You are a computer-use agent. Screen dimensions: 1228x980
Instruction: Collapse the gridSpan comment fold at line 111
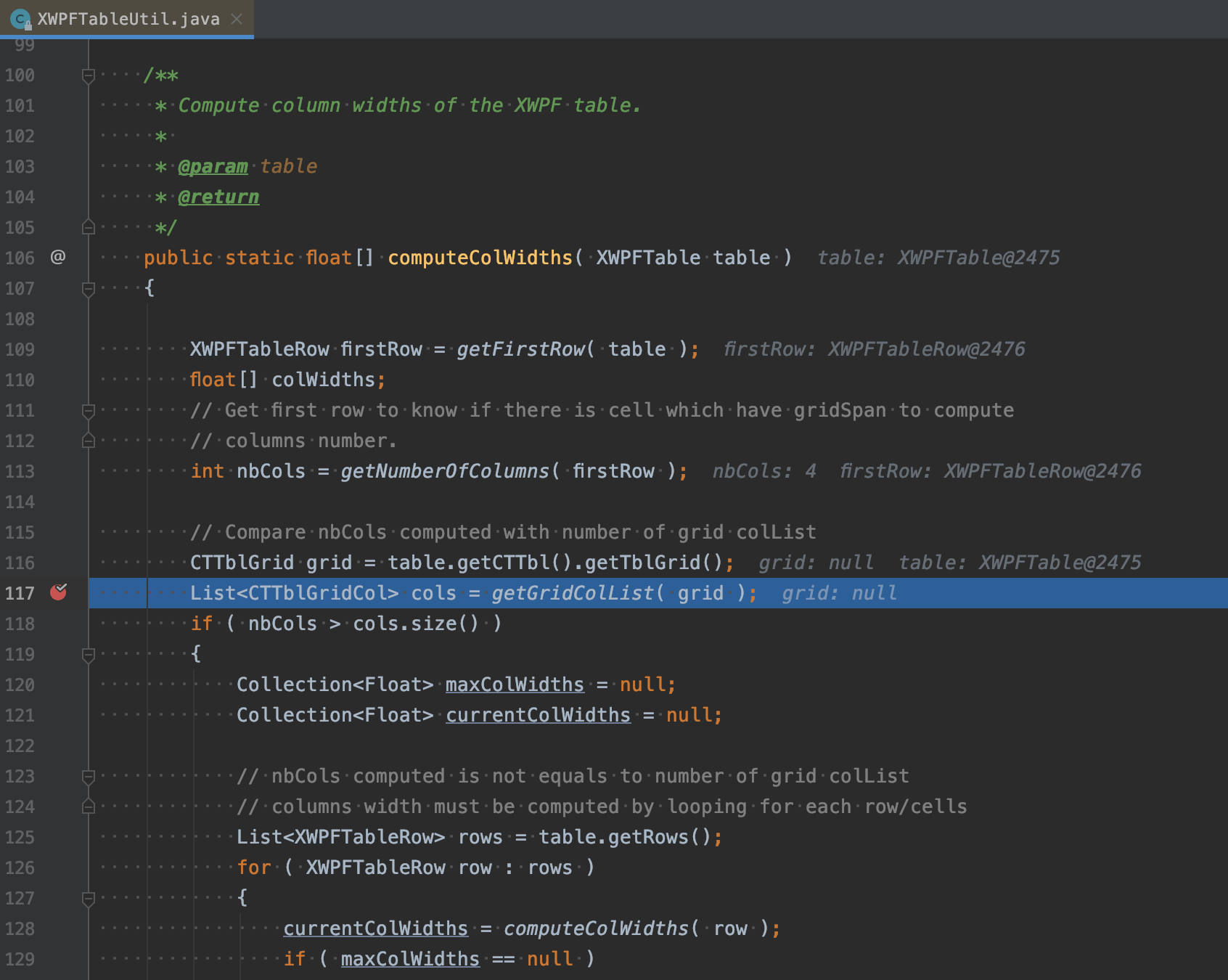tap(88, 410)
